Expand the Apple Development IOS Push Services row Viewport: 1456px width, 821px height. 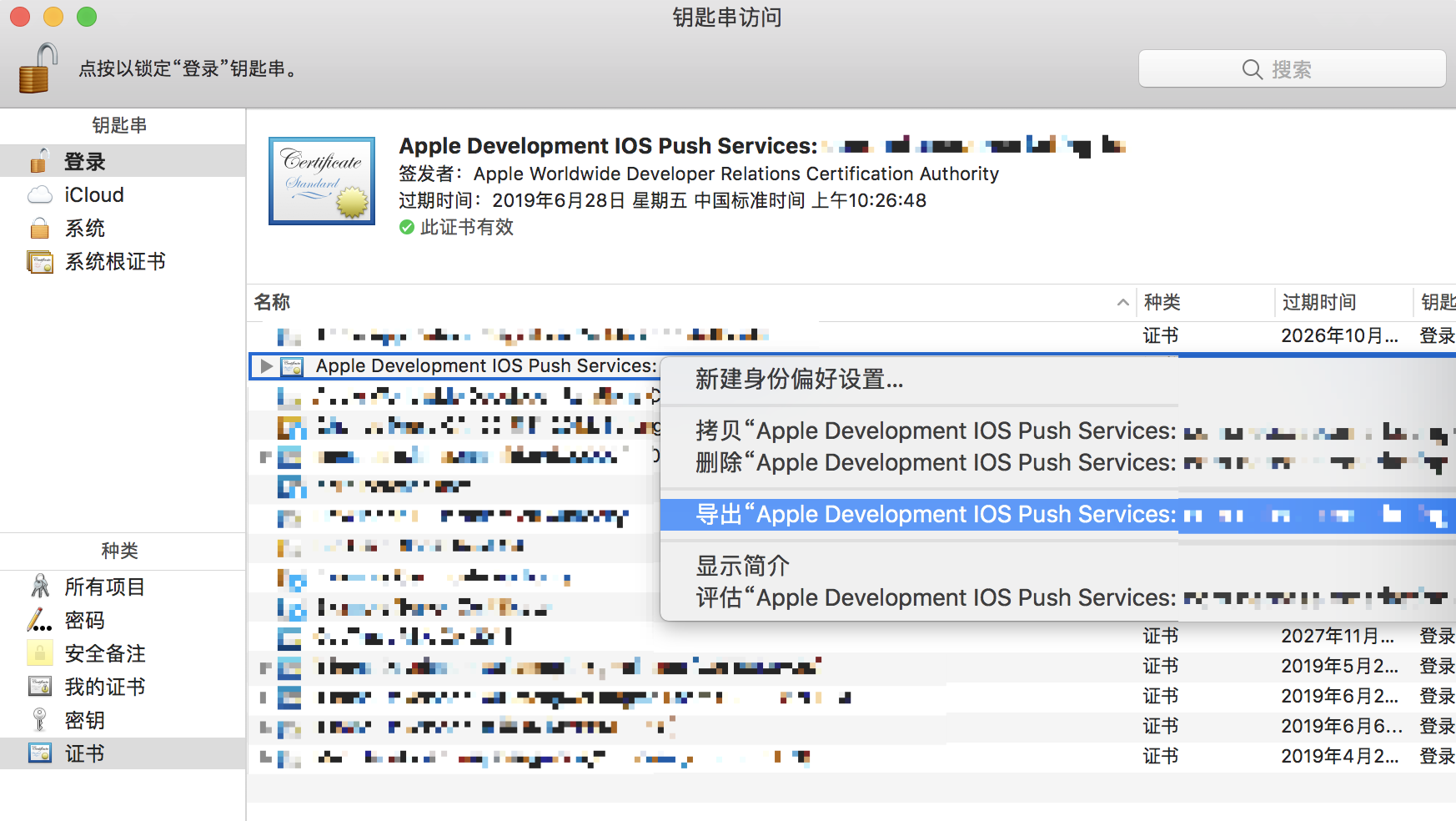pyautogui.click(x=266, y=366)
